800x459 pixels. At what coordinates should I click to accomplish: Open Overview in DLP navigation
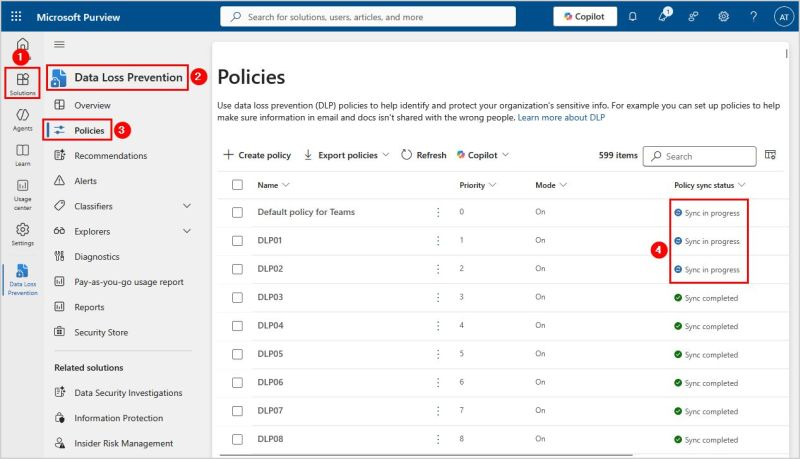click(x=92, y=105)
